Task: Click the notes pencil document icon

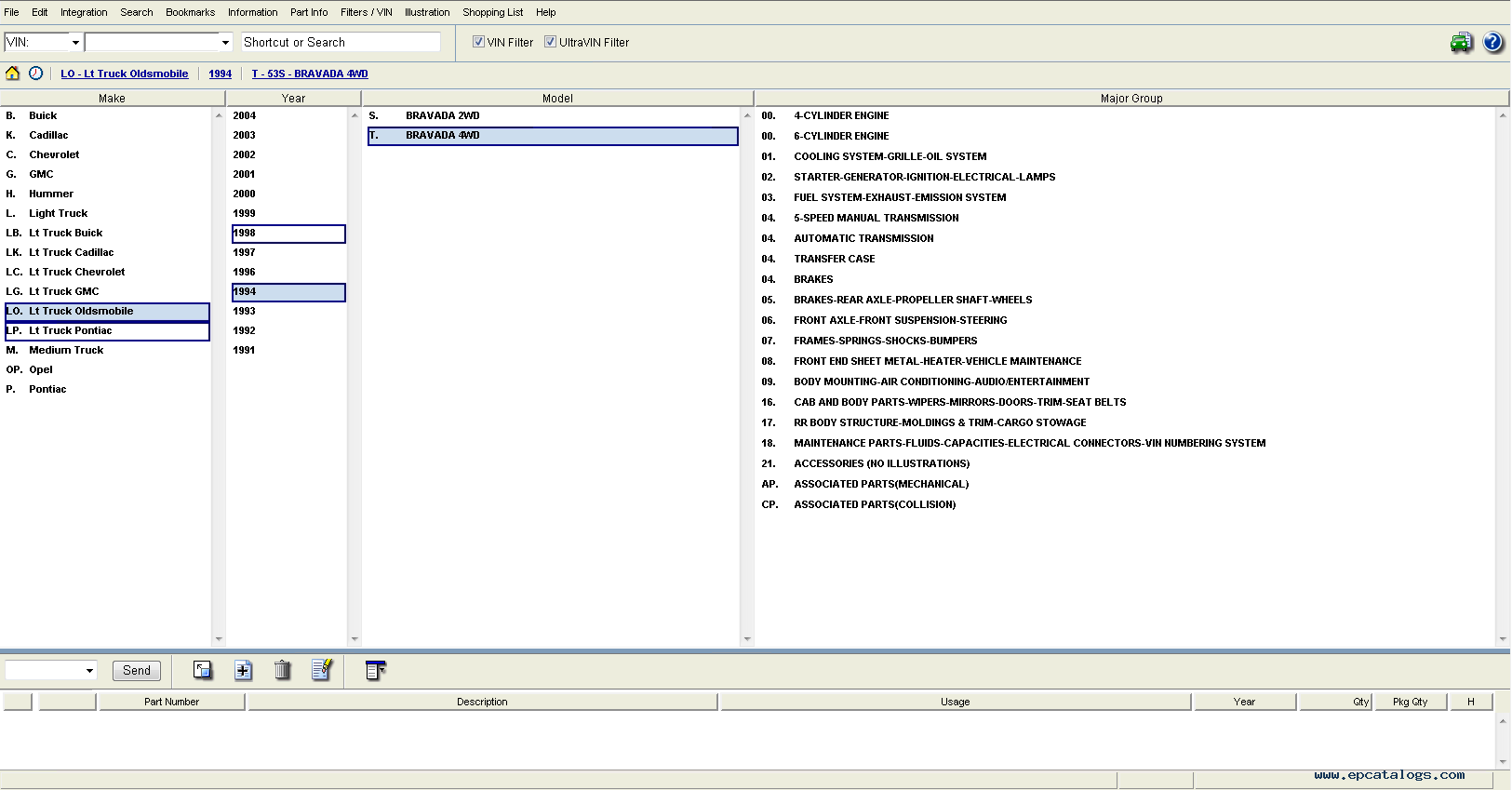Action: (322, 670)
